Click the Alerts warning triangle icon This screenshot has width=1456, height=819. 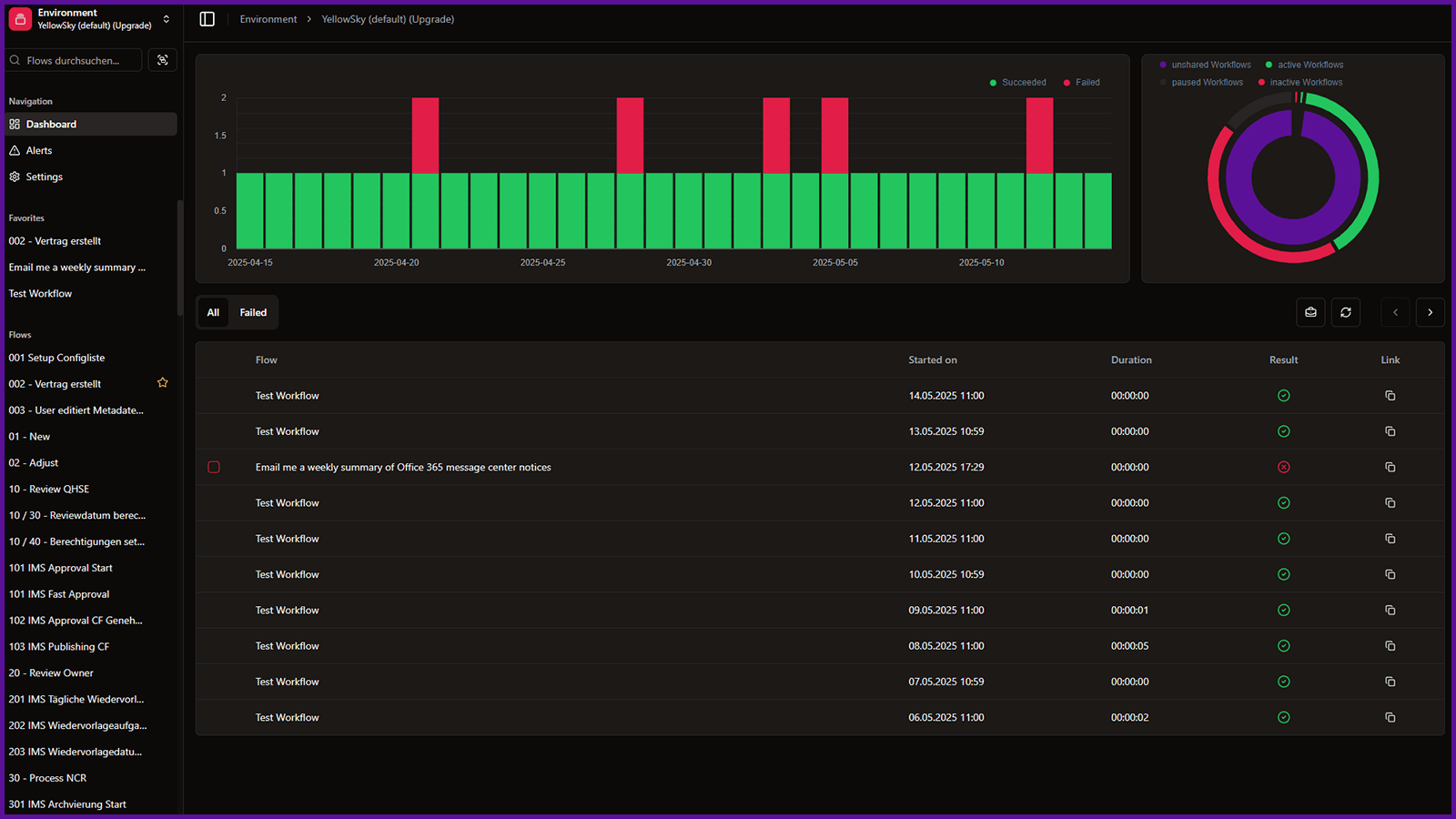[15, 150]
